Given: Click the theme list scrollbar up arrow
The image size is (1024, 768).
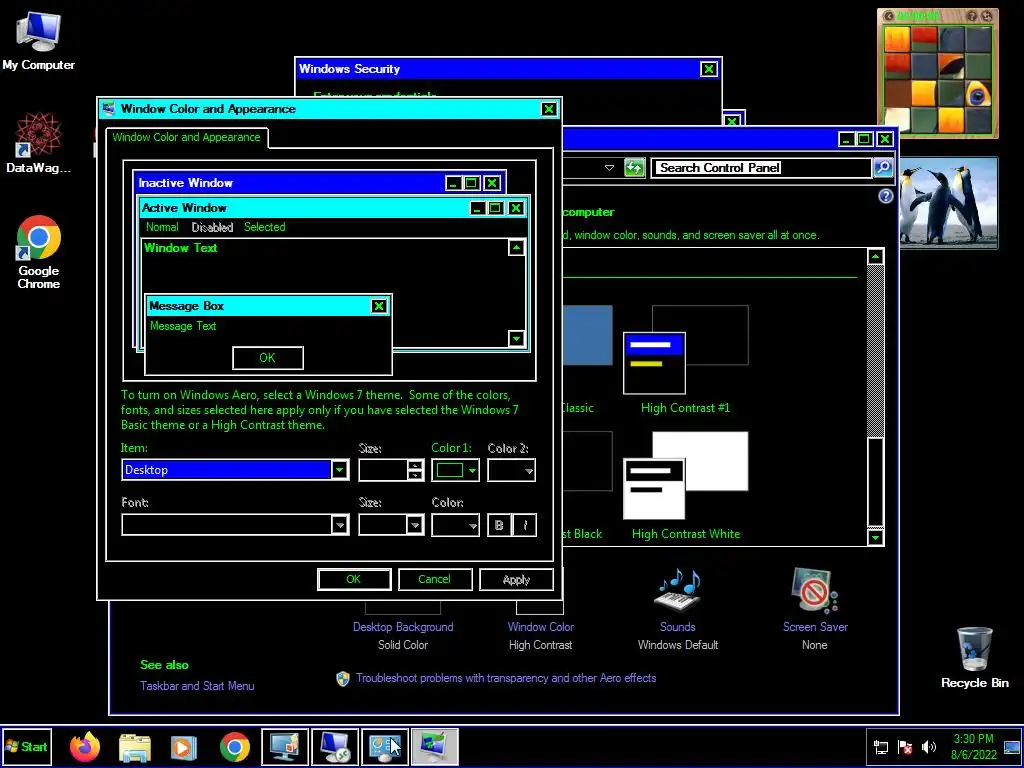Looking at the screenshot, I should tap(875, 257).
